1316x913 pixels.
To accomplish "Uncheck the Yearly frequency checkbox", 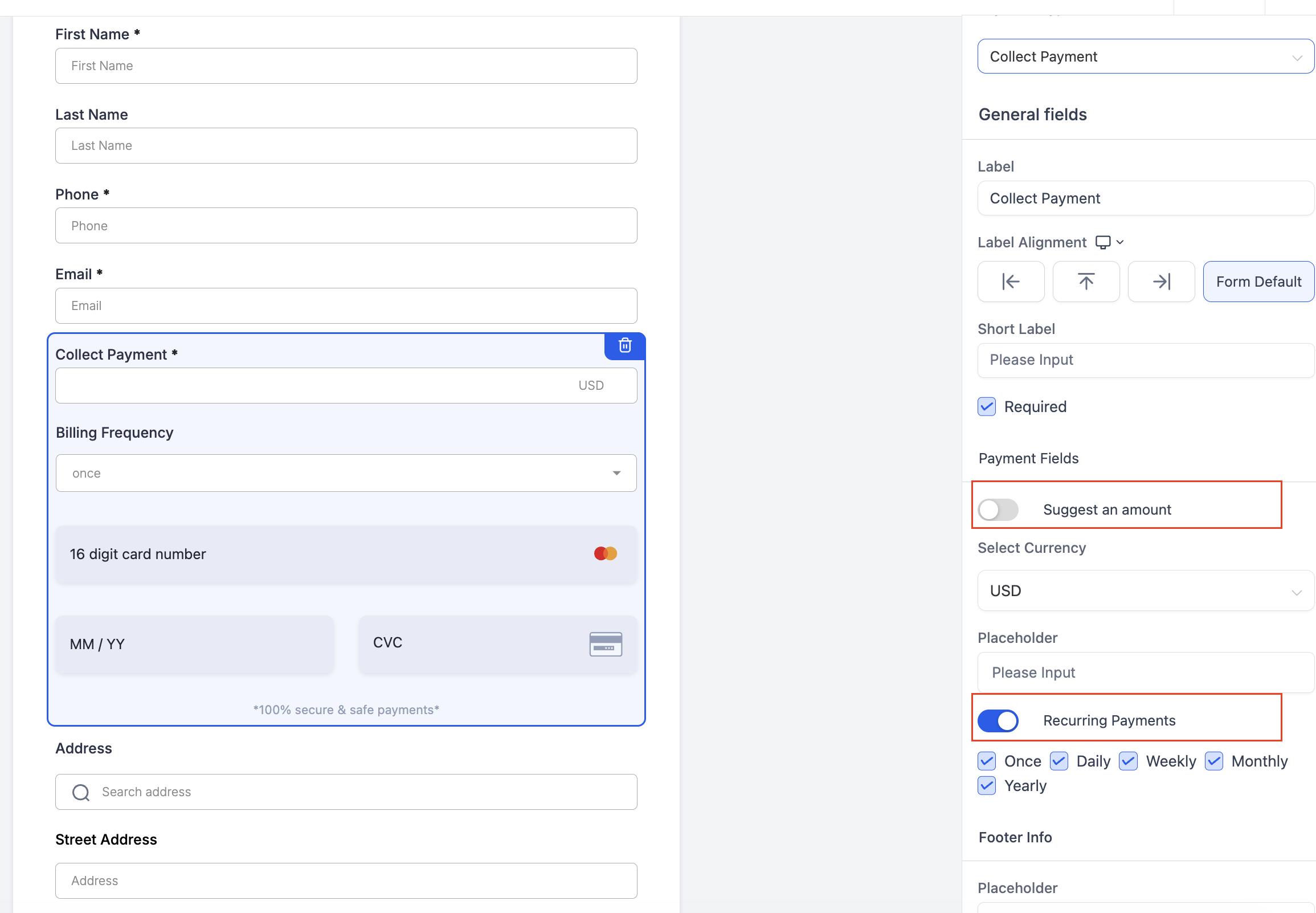I will 987,786.
